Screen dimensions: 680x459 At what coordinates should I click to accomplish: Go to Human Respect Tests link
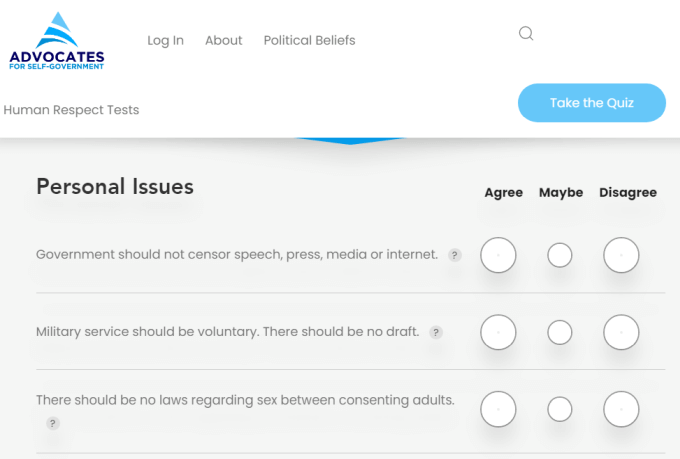[x=72, y=110]
